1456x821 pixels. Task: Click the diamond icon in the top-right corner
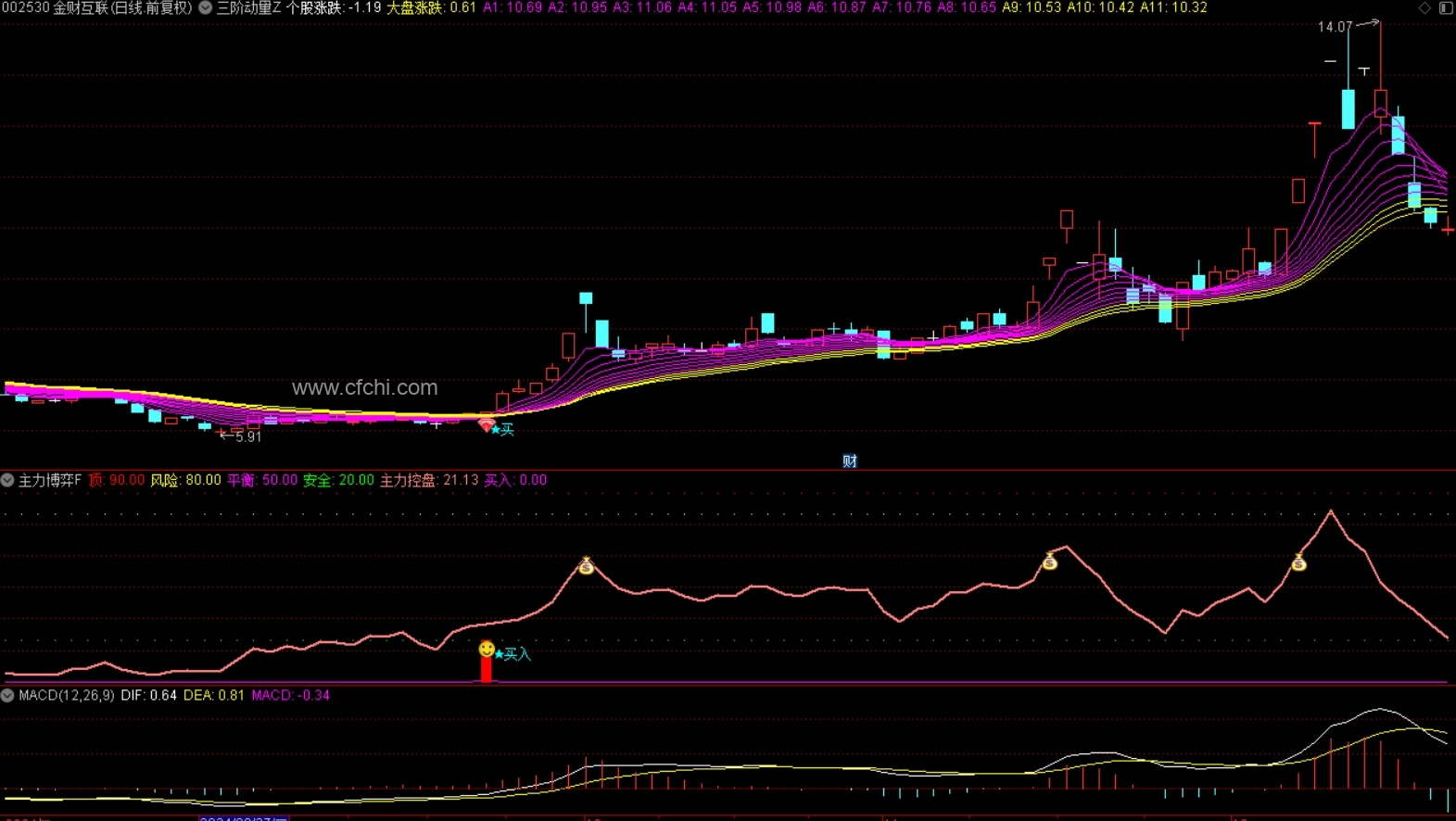(1424, 7)
